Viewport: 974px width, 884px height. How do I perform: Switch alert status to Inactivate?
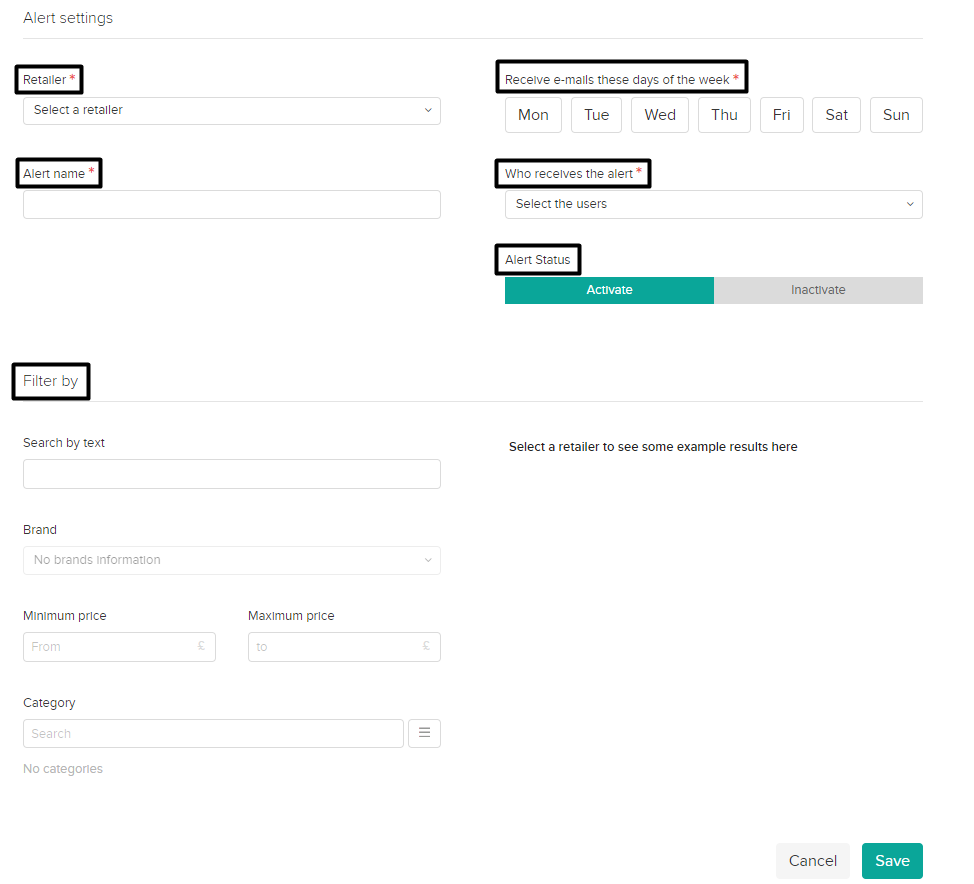point(818,290)
